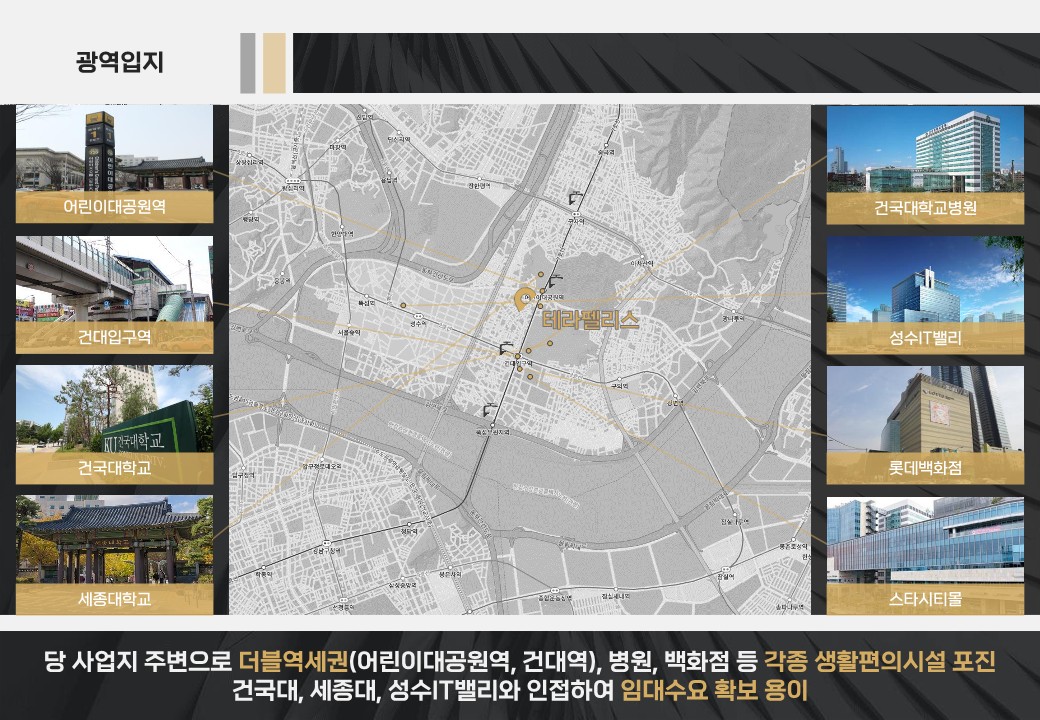The height and width of the screenshot is (720, 1040).
Task: Click the gray color bar in header
Action: pyautogui.click(x=248, y=62)
